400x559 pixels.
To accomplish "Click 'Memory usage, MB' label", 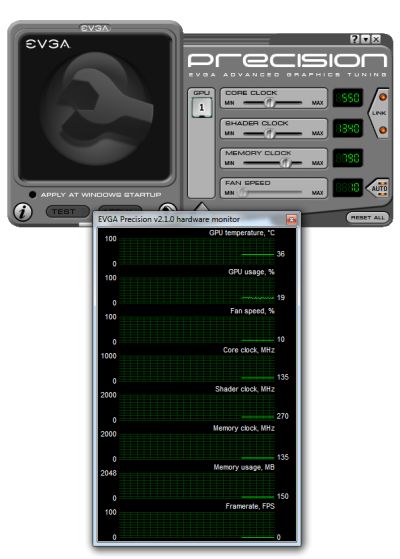I will coord(244,467).
